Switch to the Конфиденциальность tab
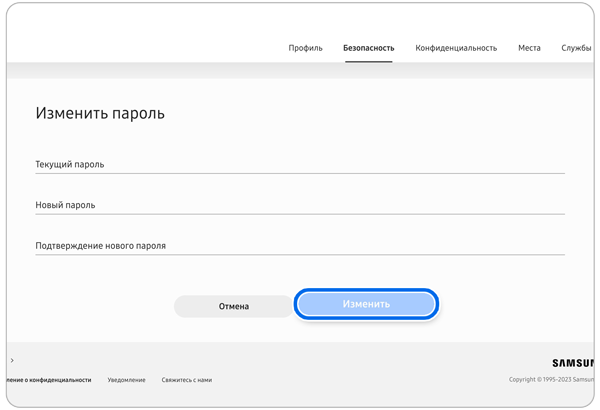The width and height of the screenshot is (600, 410). click(x=456, y=48)
